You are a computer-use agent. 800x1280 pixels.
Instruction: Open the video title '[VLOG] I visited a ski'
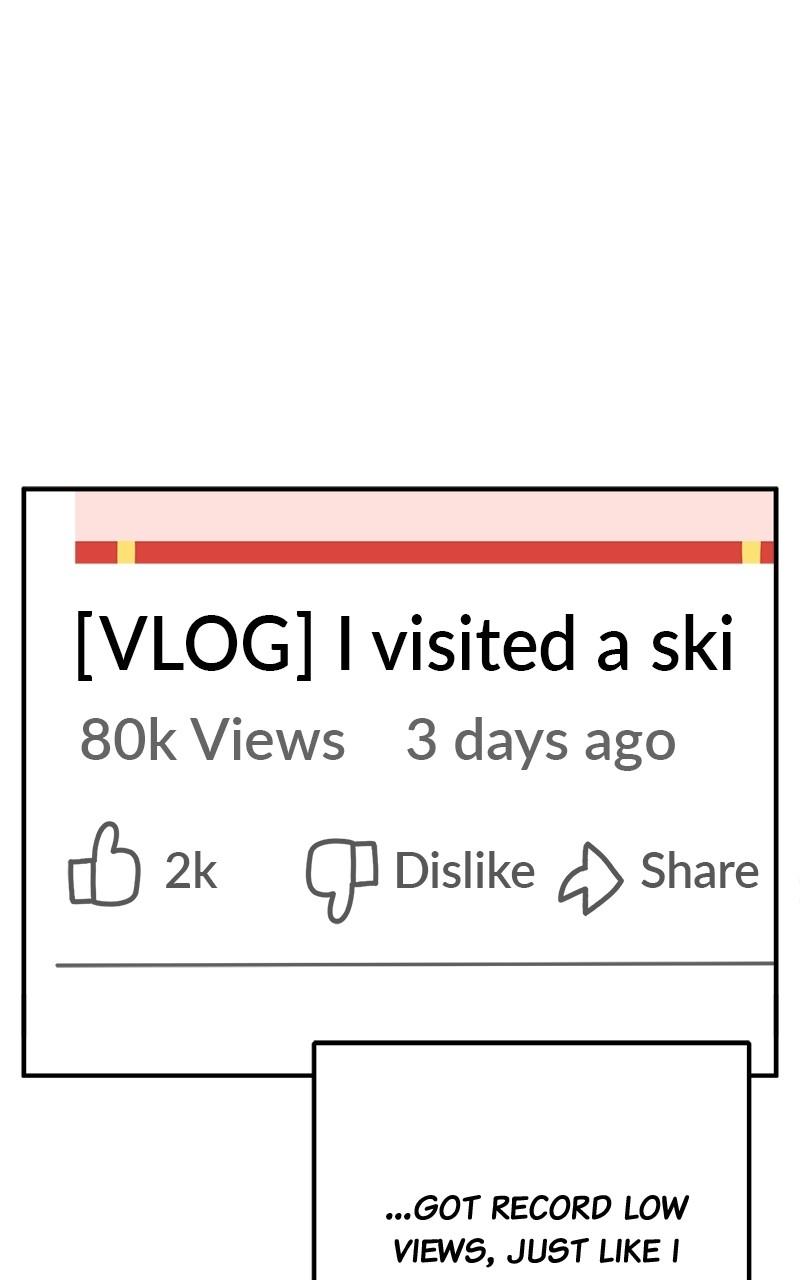point(406,645)
